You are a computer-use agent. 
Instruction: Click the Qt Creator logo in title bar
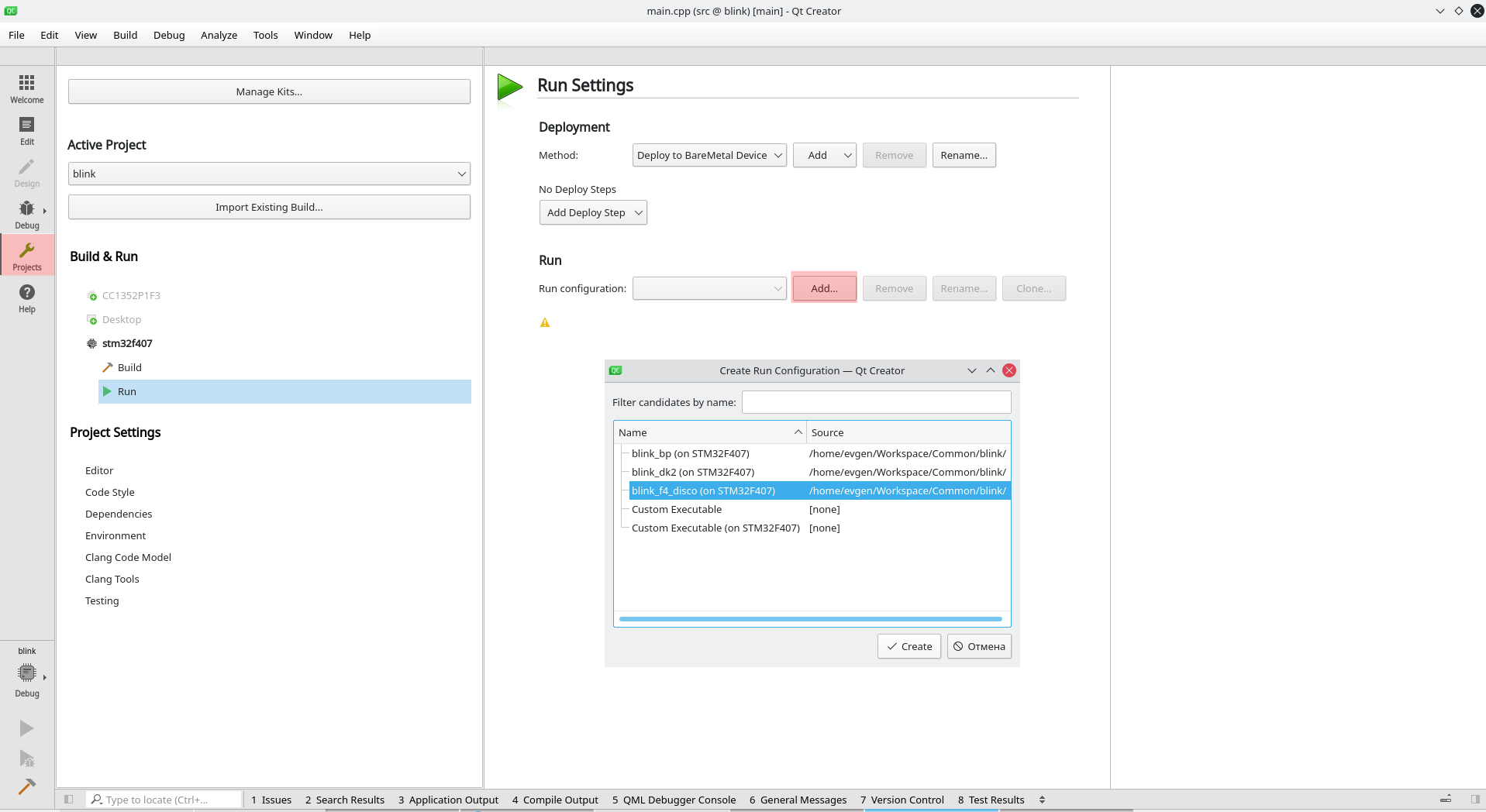click(x=11, y=11)
